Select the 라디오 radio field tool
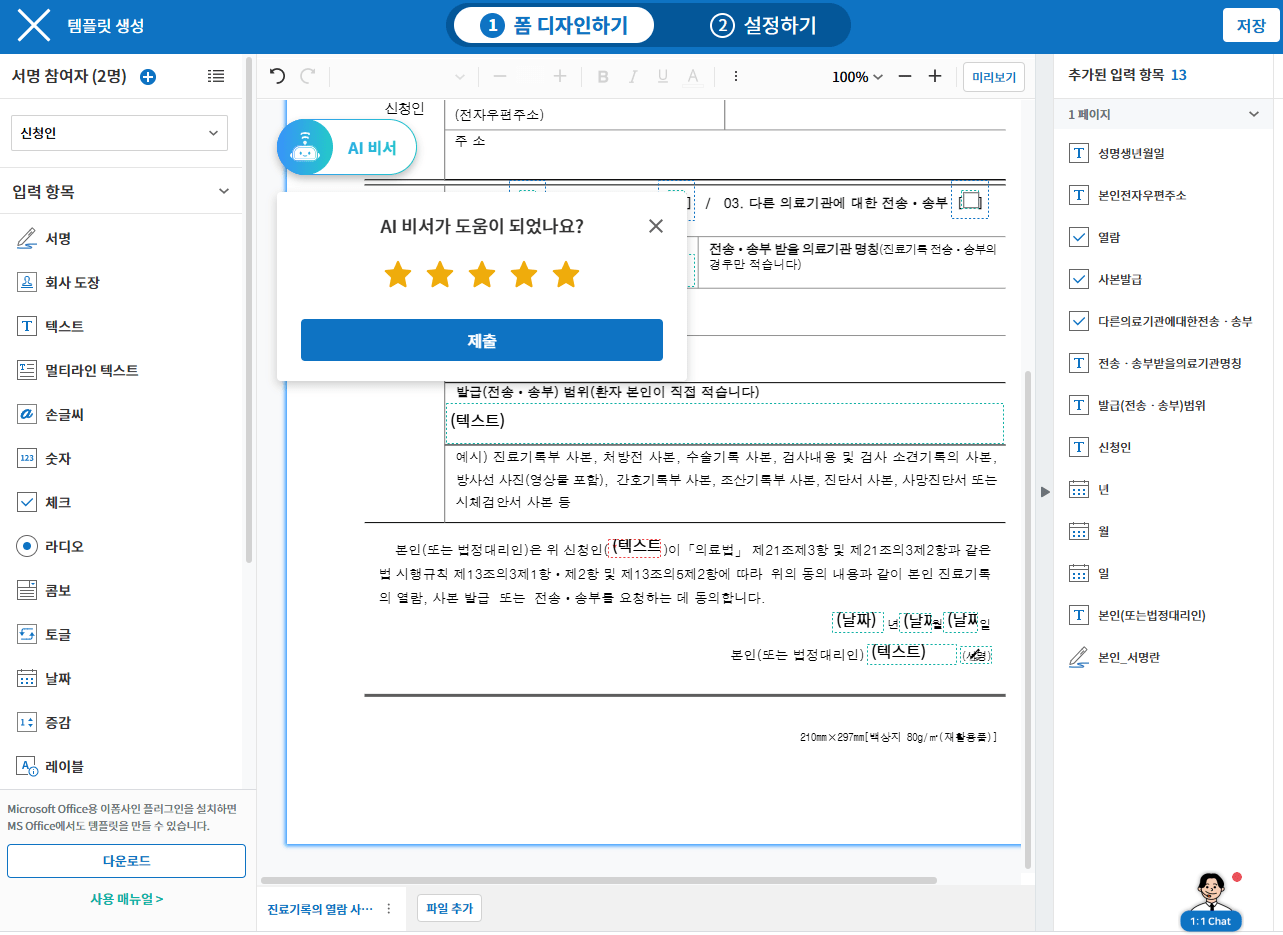The image size is (1283, 935). [x=64, y=546]
